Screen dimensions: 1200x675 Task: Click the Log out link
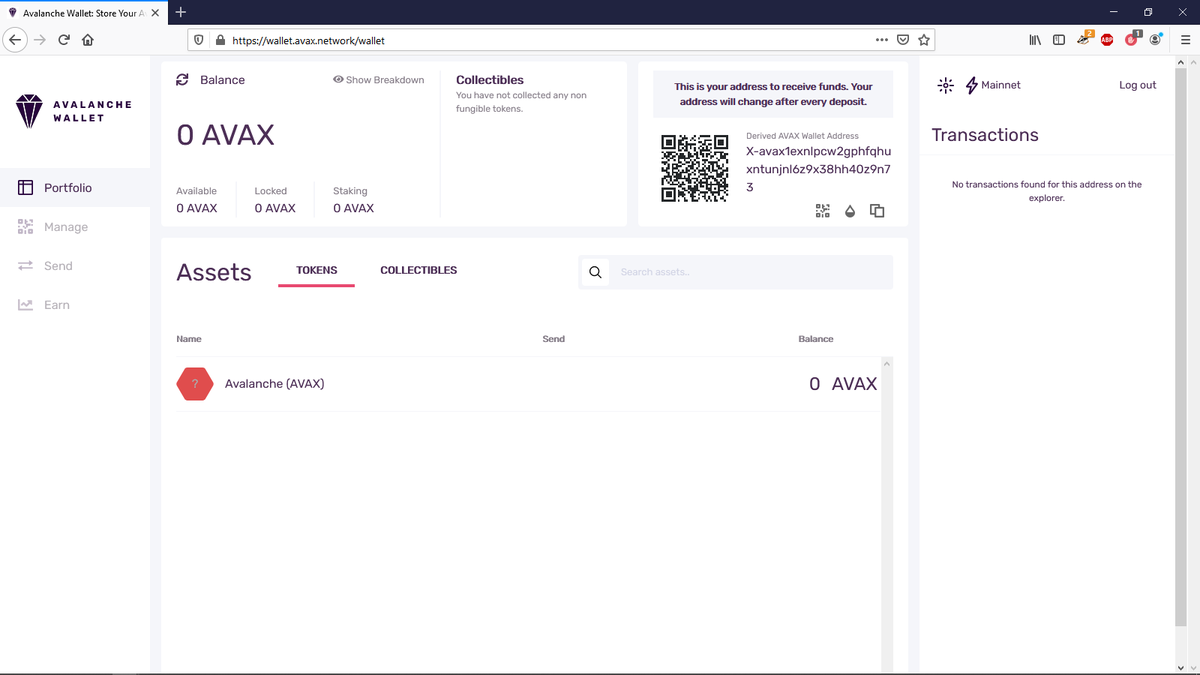[x=1137, y=85]
